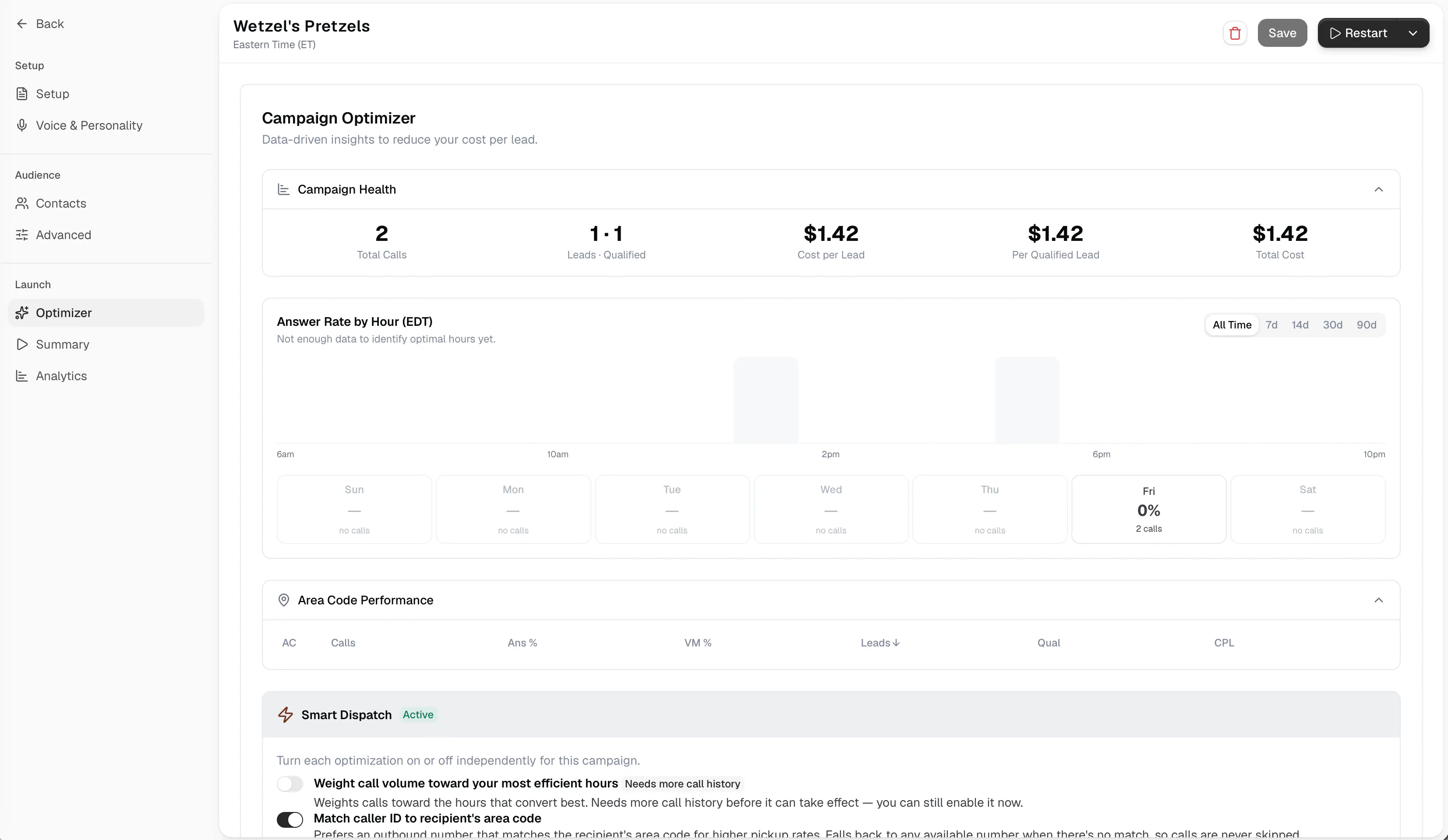Sort table by the VM % column

698,643
